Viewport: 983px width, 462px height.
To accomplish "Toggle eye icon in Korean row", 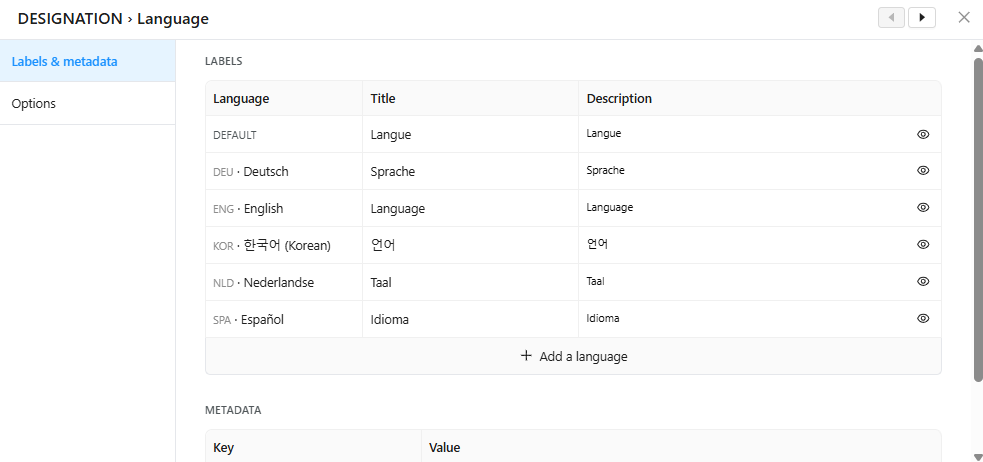I will tap(923, 244).
